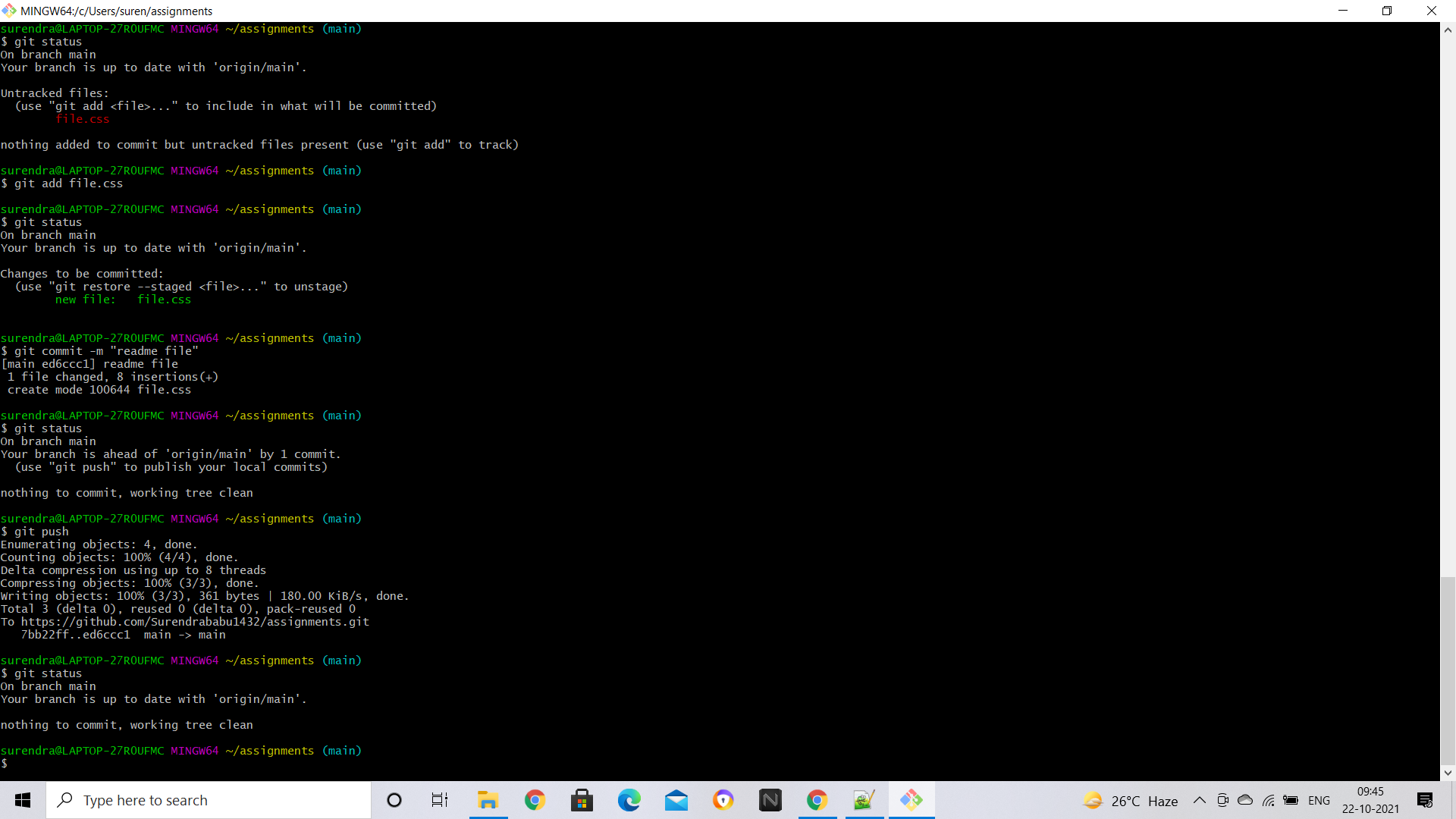Image resolution: width=1456 pixels, height=819 pixels.
Task: Open the notification action center
Action: [1424, 800]
